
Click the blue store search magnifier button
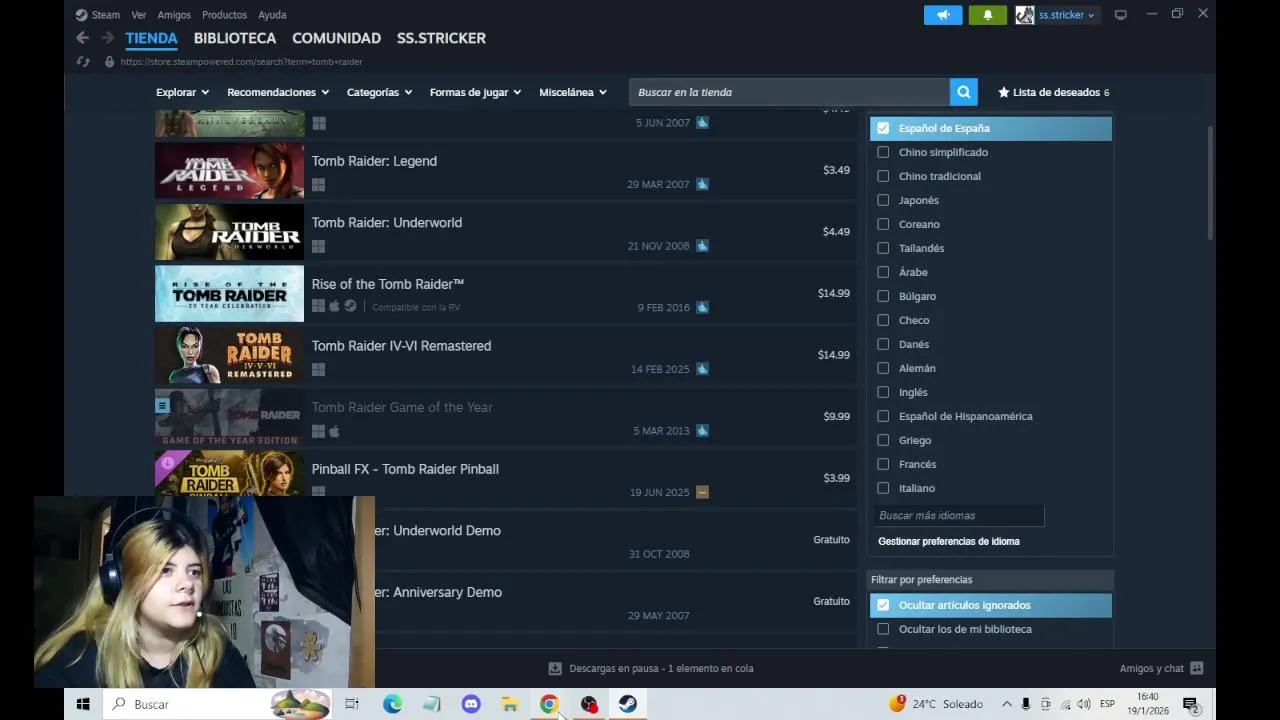963,92
